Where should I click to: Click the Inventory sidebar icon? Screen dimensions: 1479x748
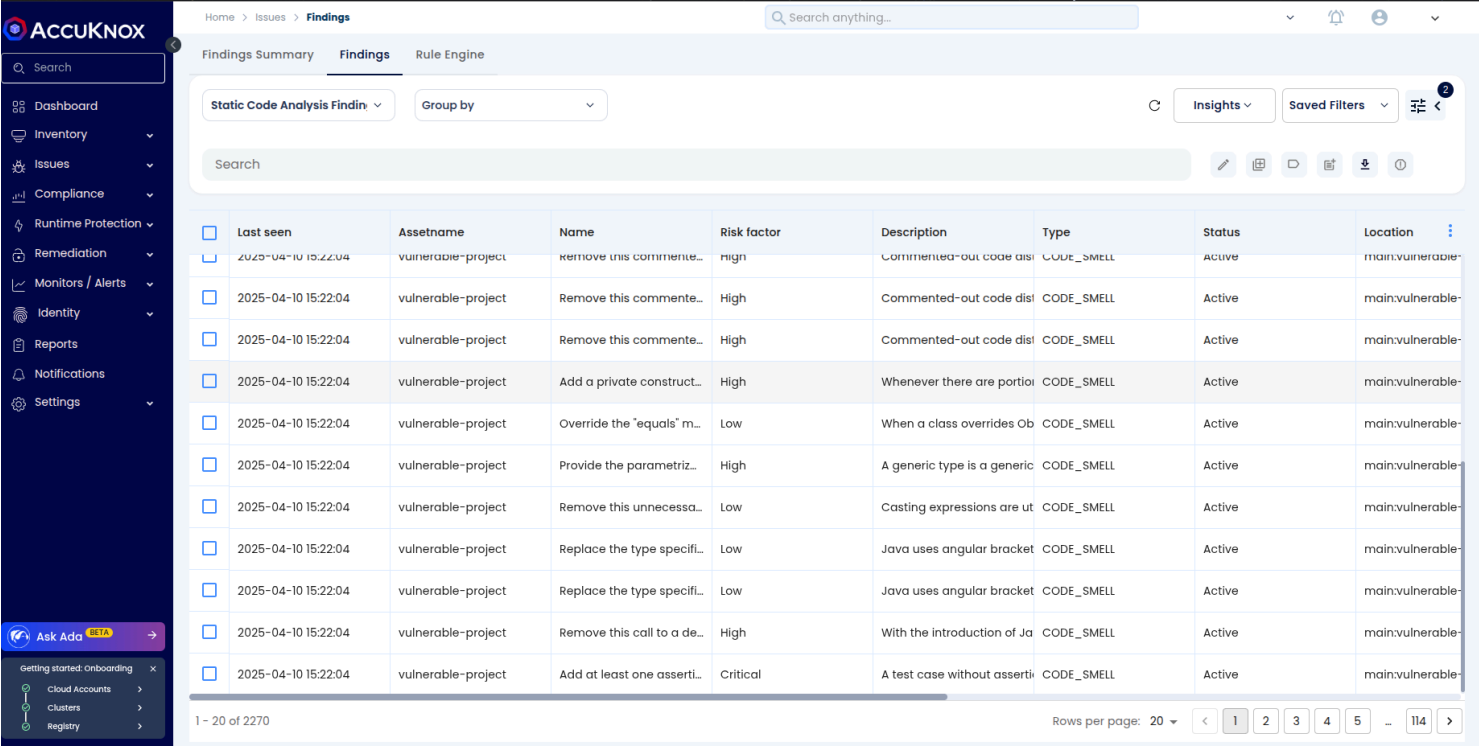pyautogui.click(x=18, y=135)
